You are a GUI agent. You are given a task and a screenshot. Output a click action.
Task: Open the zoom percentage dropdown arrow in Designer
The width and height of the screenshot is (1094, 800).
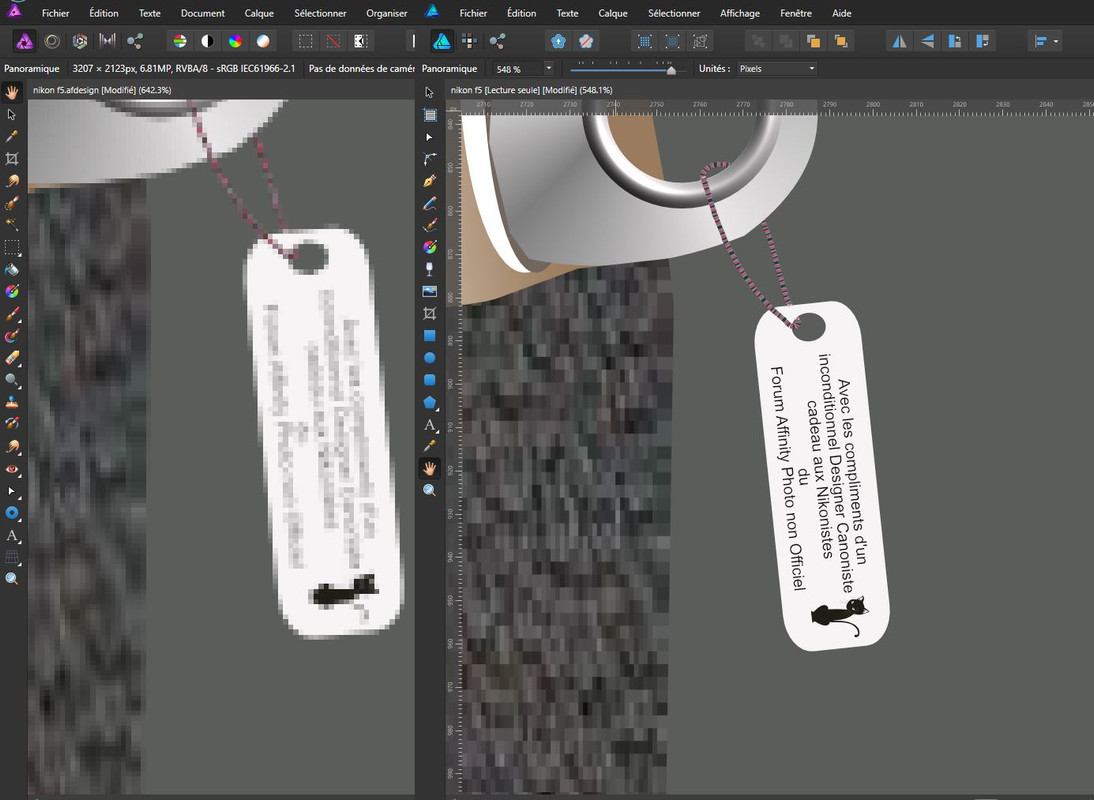[x=548, y=68]
